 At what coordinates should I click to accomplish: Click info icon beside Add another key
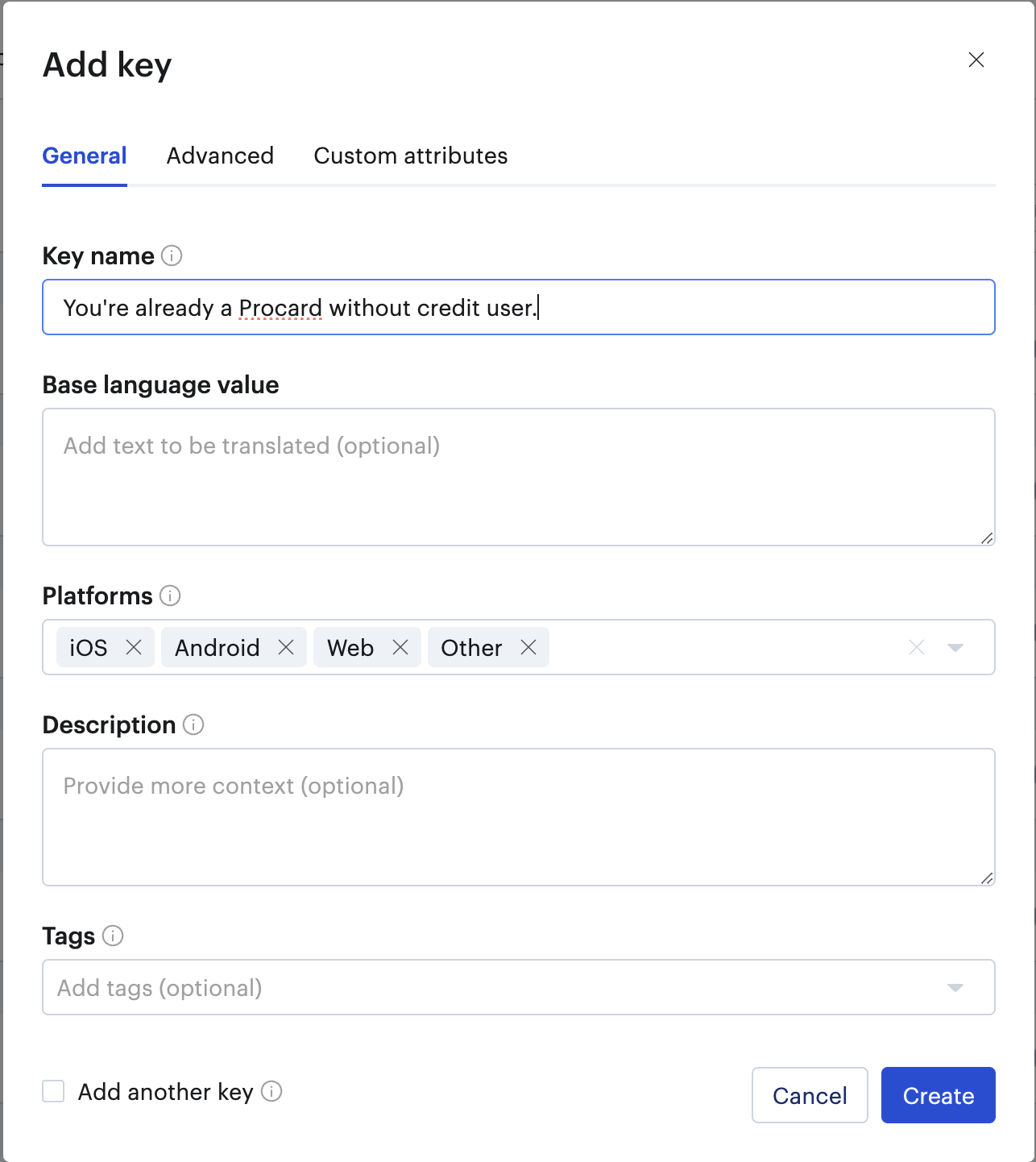tap(271, 1091)
